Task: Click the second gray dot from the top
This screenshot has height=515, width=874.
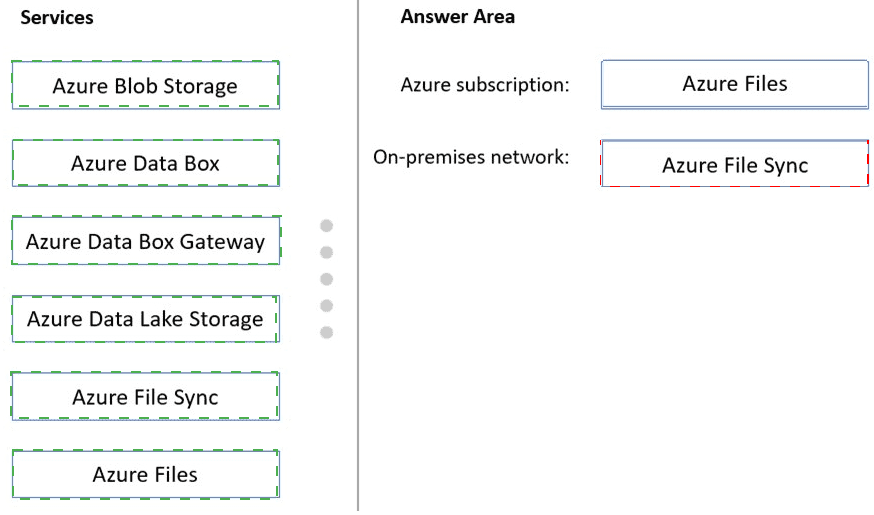Action: point(326,252)
